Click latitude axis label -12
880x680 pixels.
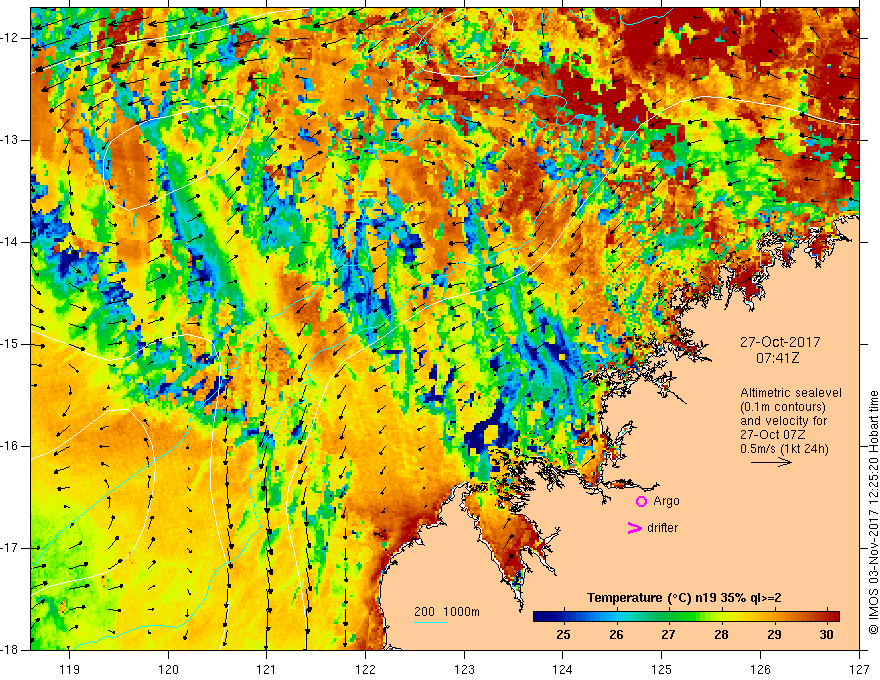click(11, 38)
